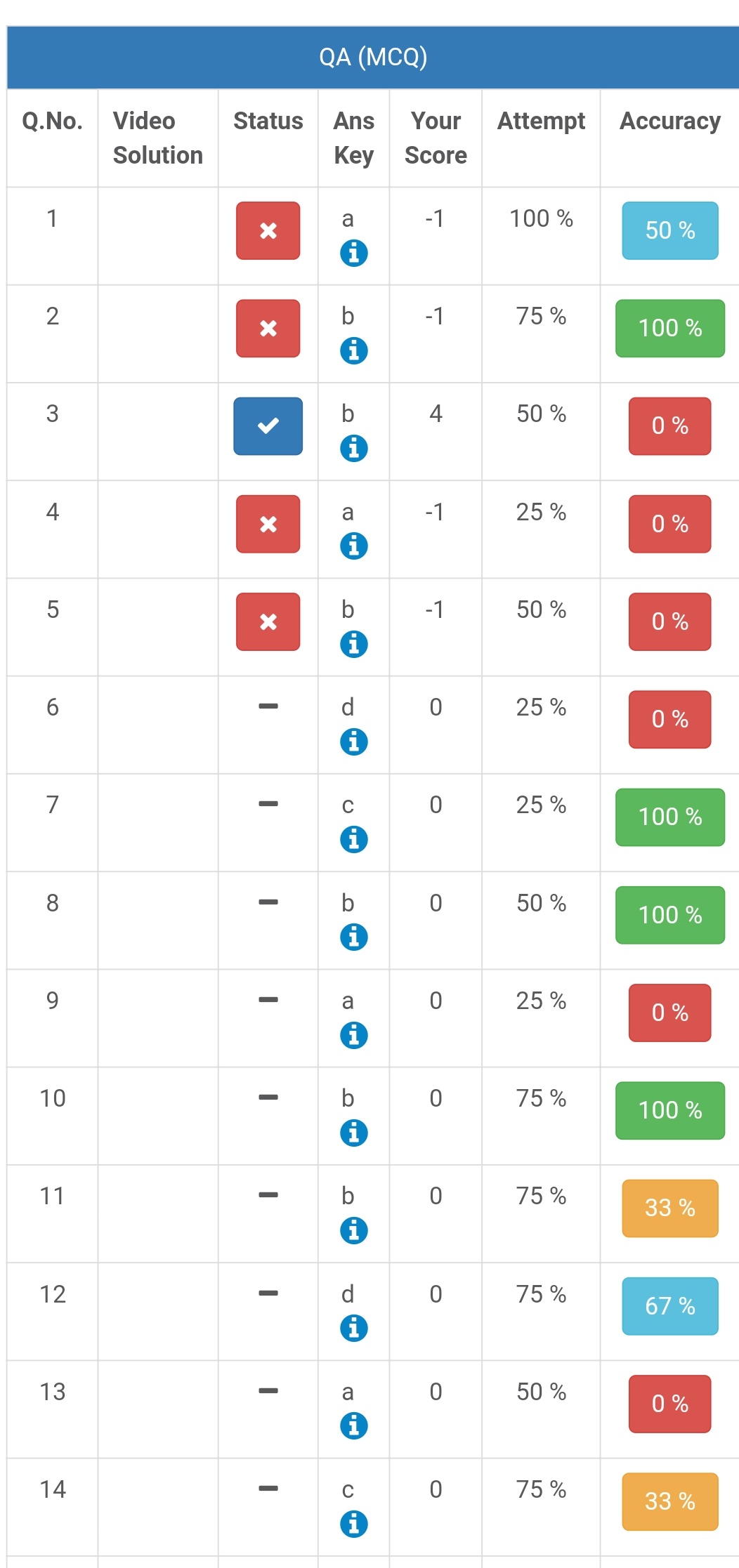Click the green 100 % badge for question 2

669,329
